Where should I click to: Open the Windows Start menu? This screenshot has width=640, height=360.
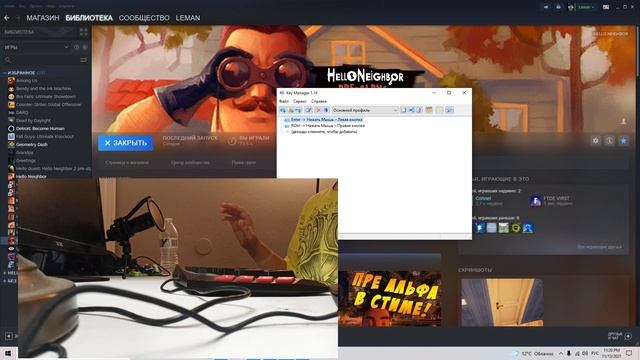[7, 353]
